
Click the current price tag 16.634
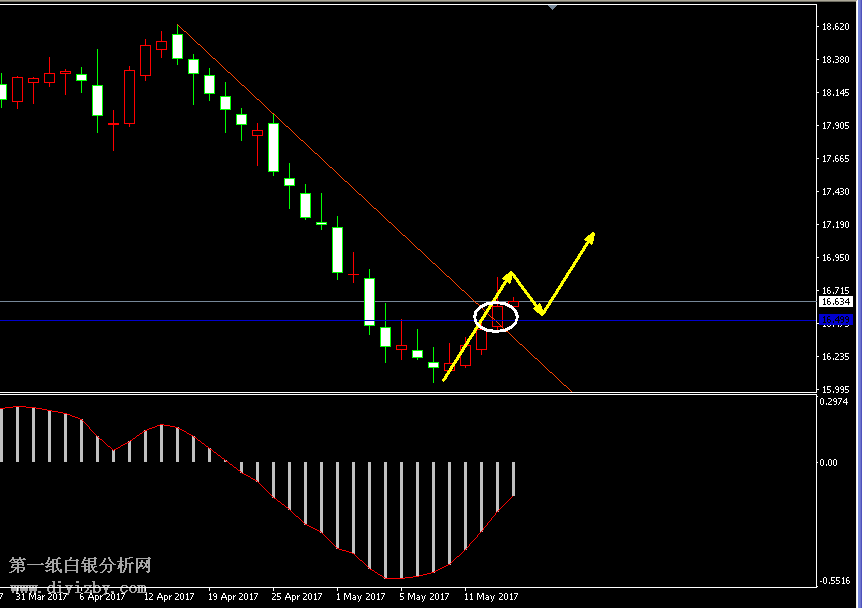(x=834, y=301)
